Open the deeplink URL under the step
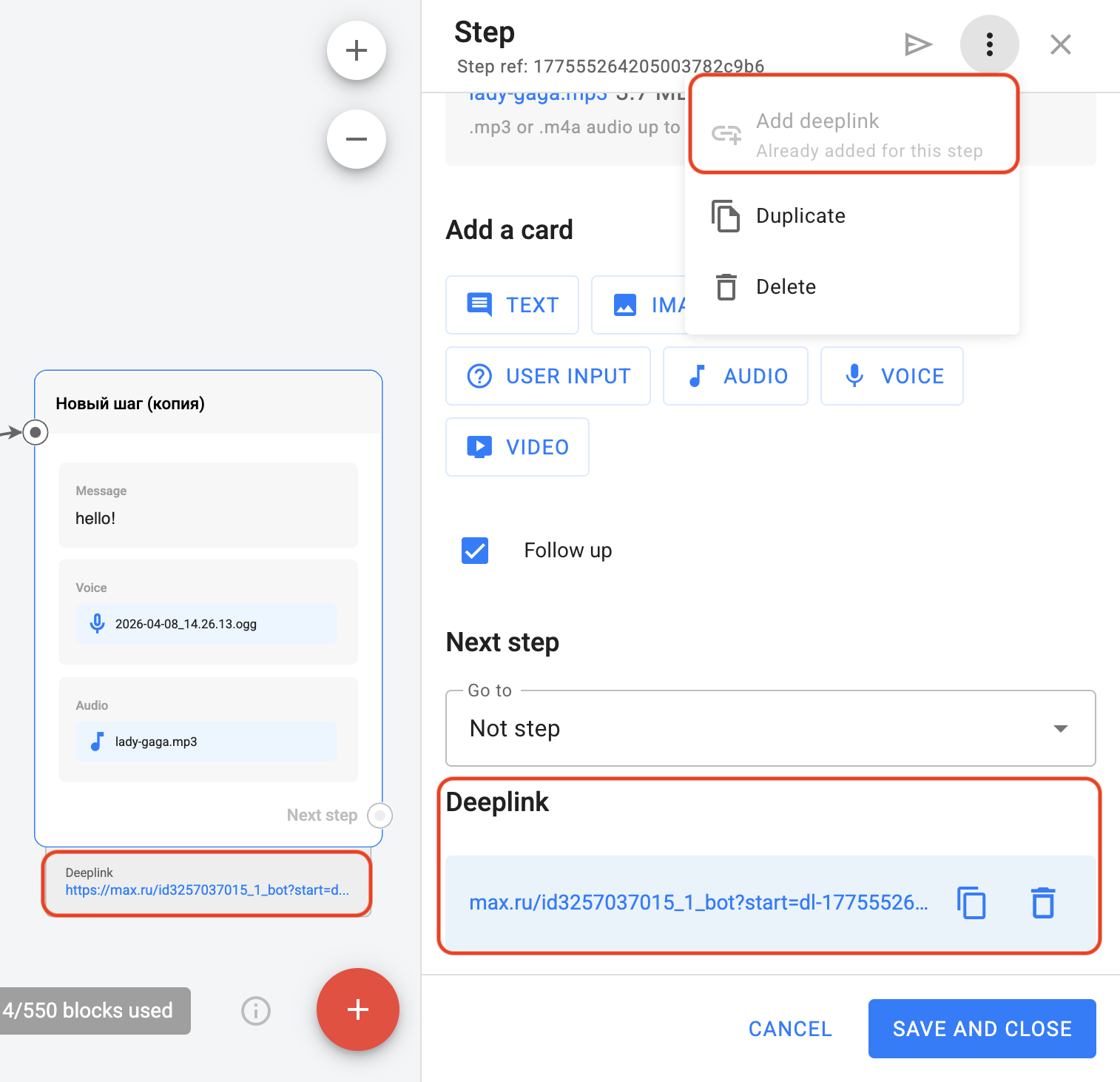 [207, 890]
